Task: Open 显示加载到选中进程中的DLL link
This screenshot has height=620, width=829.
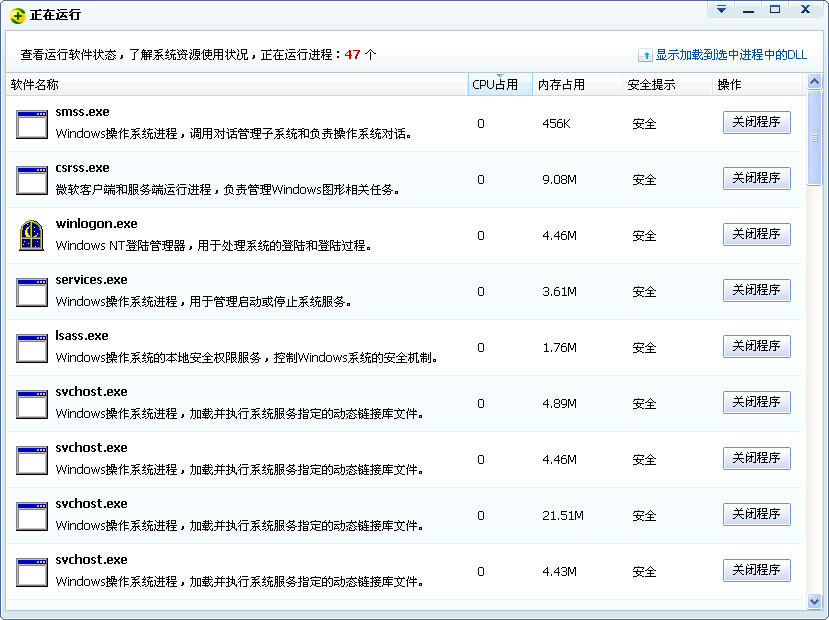Action: (x=731, y=55)
